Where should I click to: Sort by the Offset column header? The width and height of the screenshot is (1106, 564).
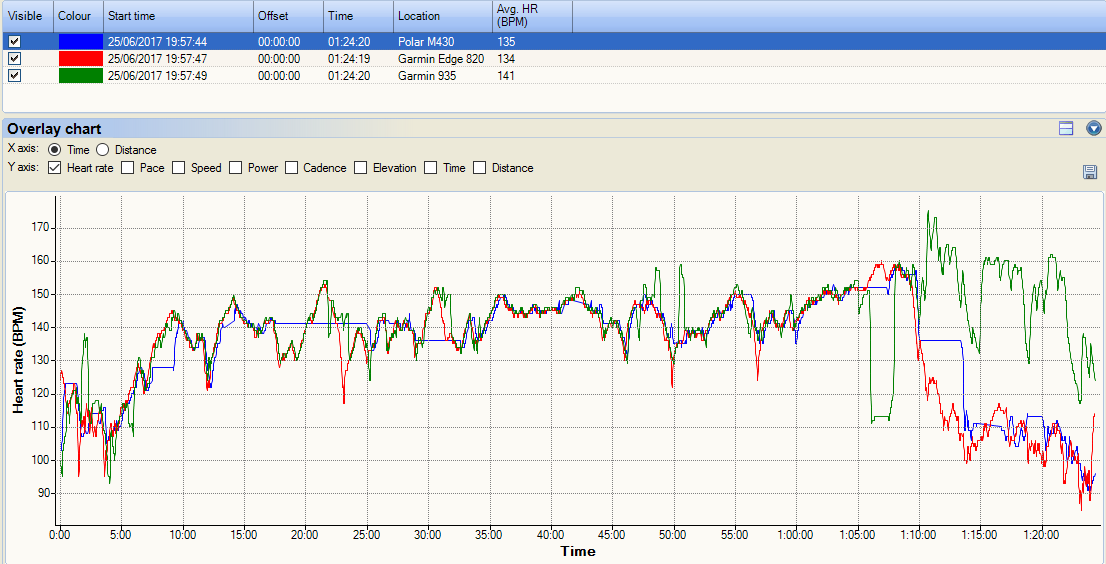click(288, 16)
